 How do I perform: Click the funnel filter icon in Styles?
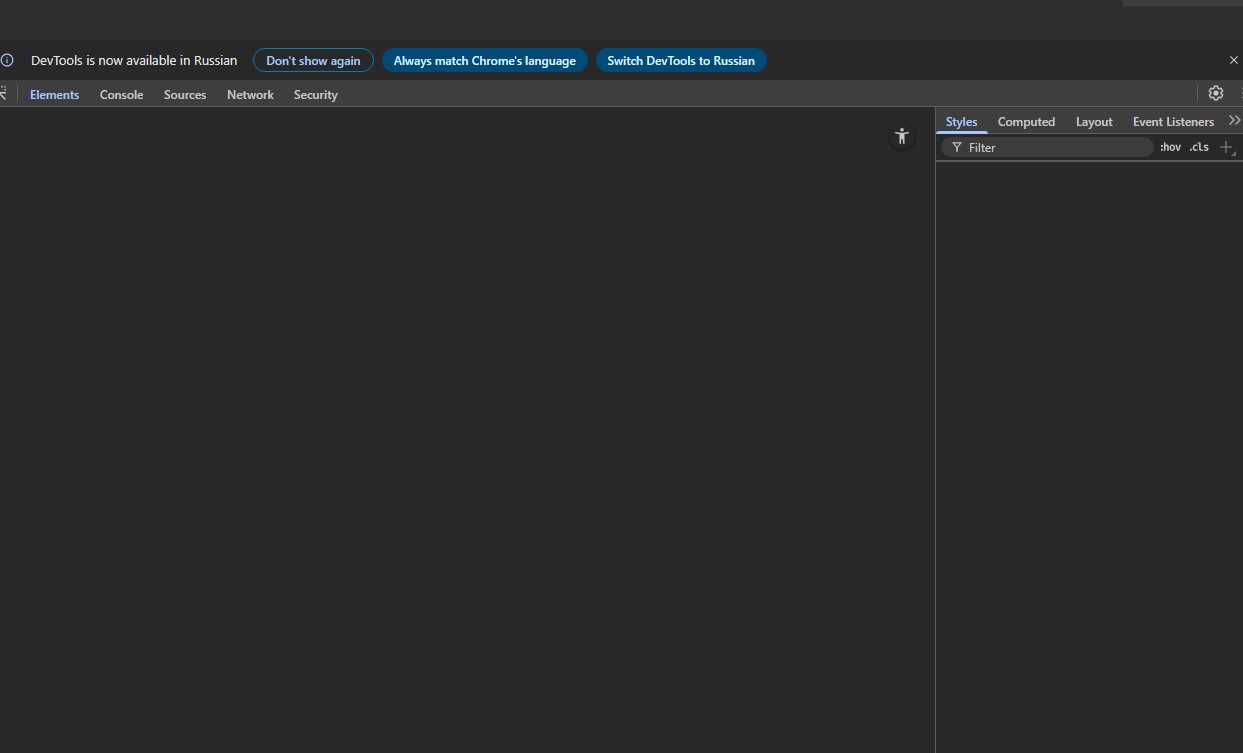tap(957, 147)
